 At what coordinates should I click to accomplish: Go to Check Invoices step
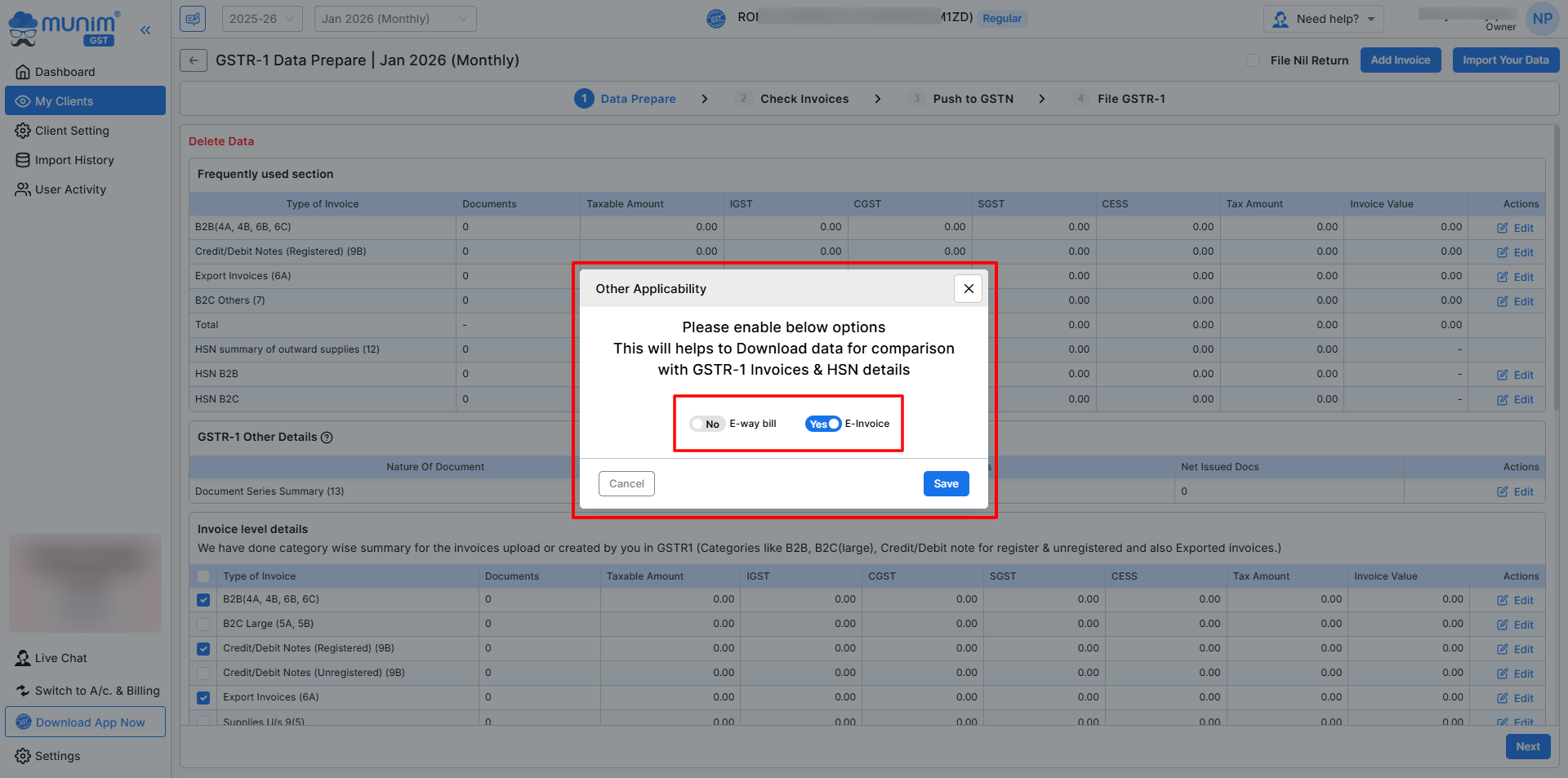coord(804,99)
